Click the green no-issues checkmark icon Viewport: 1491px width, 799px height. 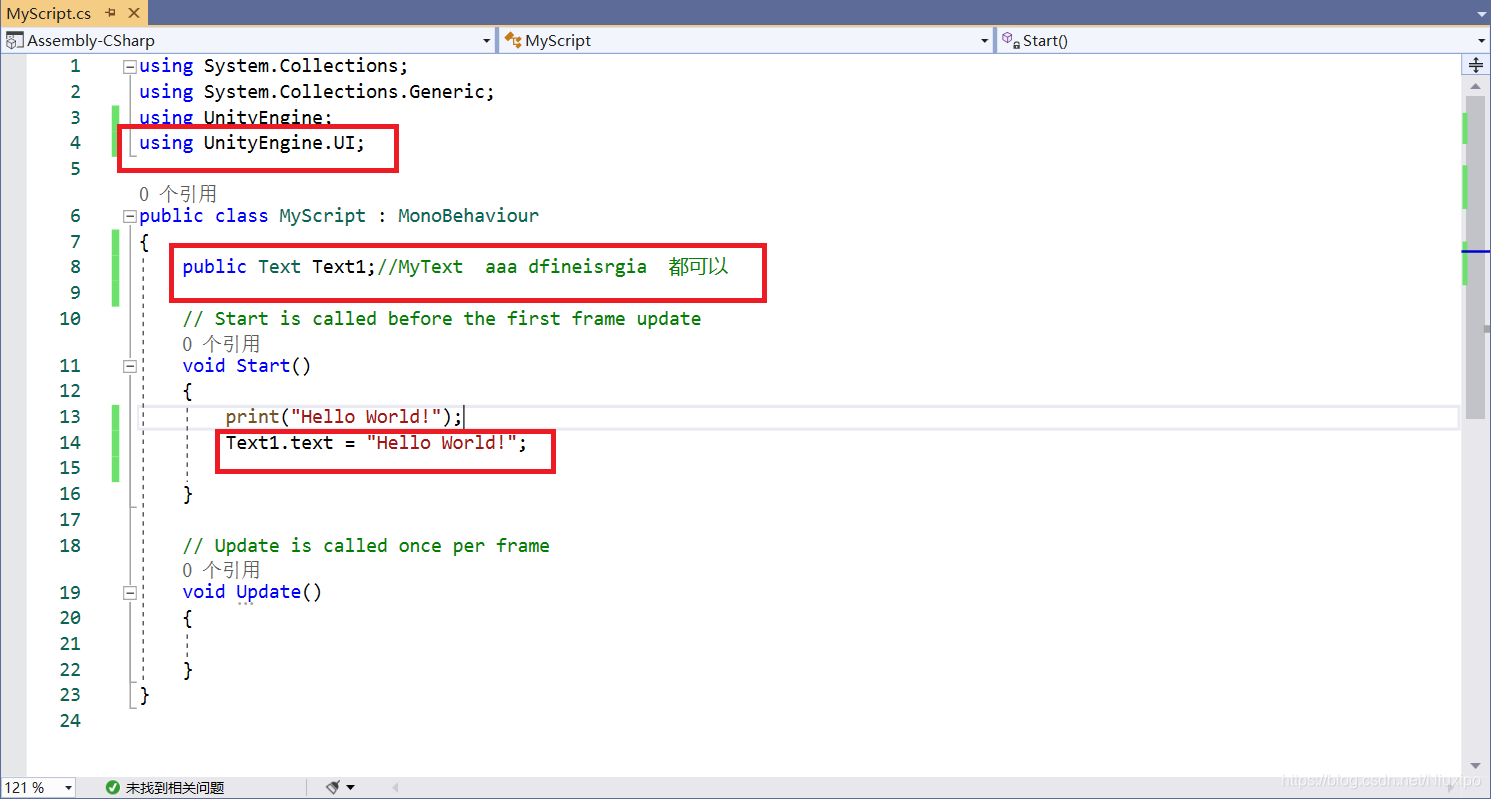click(113, 788)
